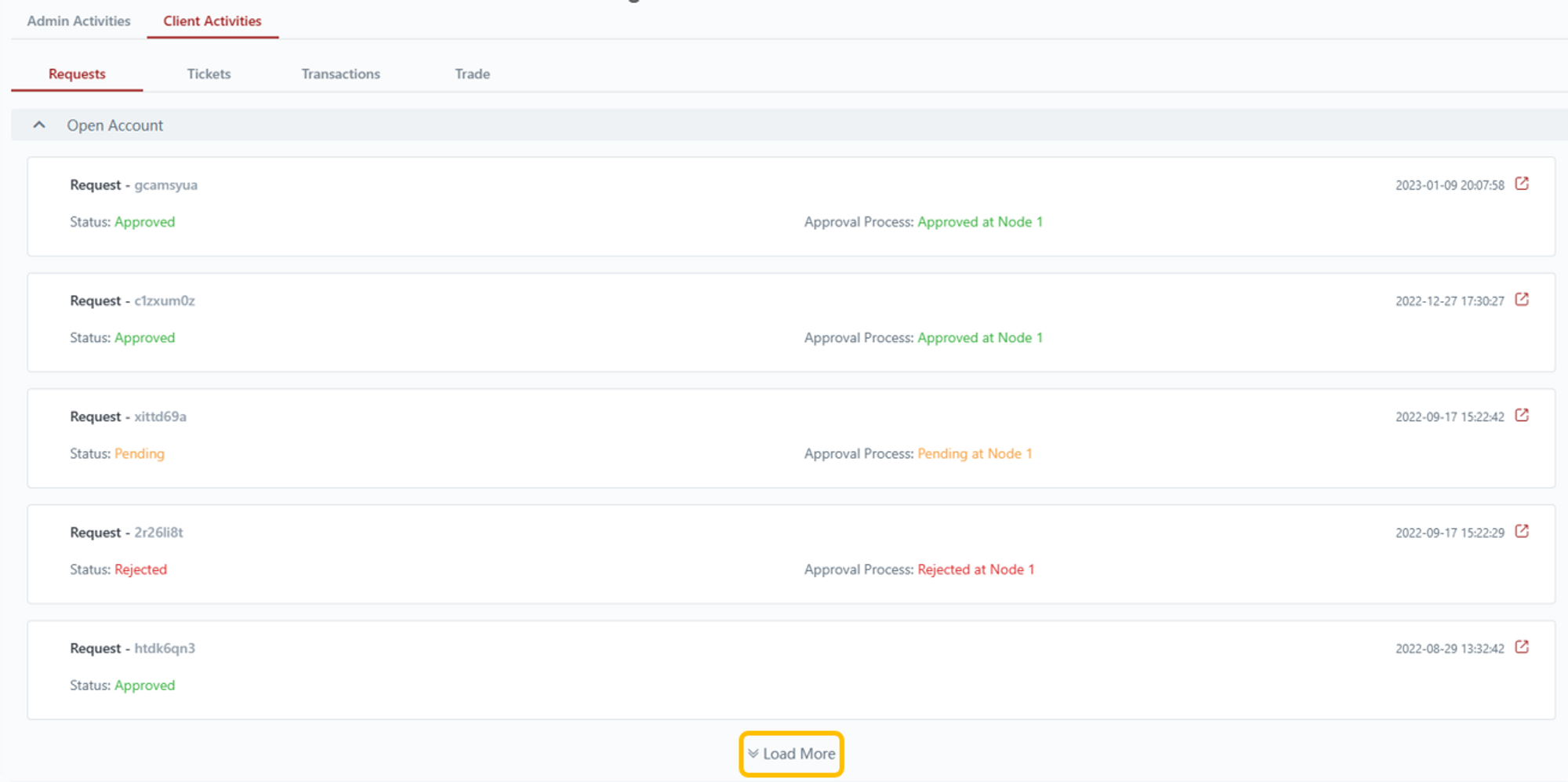The width and height of the screenshot is (1568, 782).
Task: Switch to the Admin Activities tab
Action: (78, 21)
